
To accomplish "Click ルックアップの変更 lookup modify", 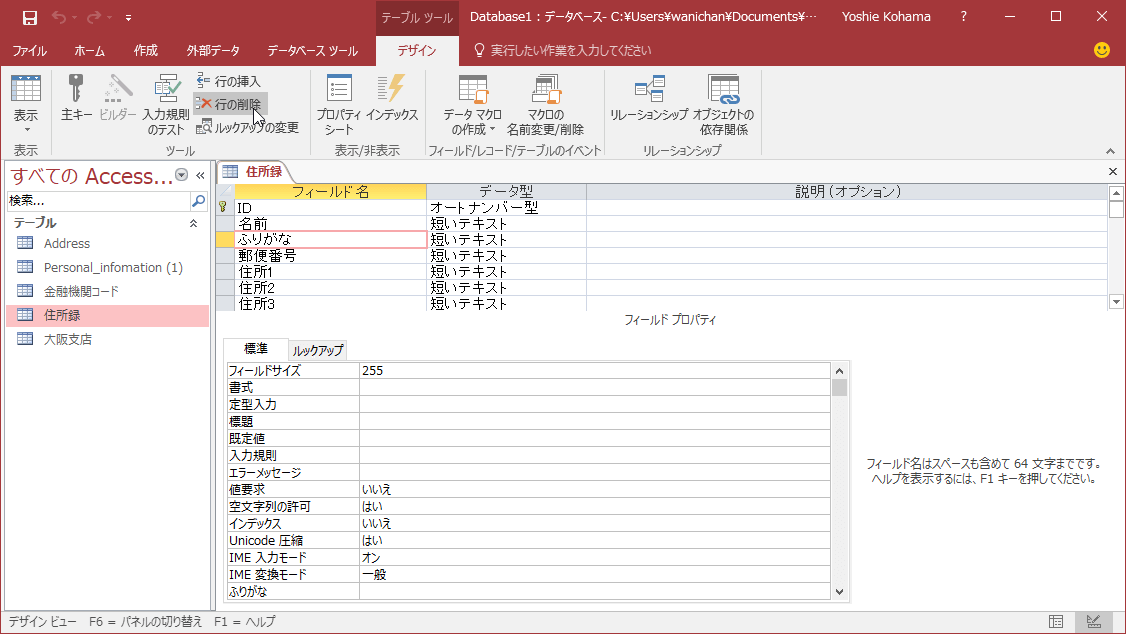I will pyautogui.click(x=247, y=128).
